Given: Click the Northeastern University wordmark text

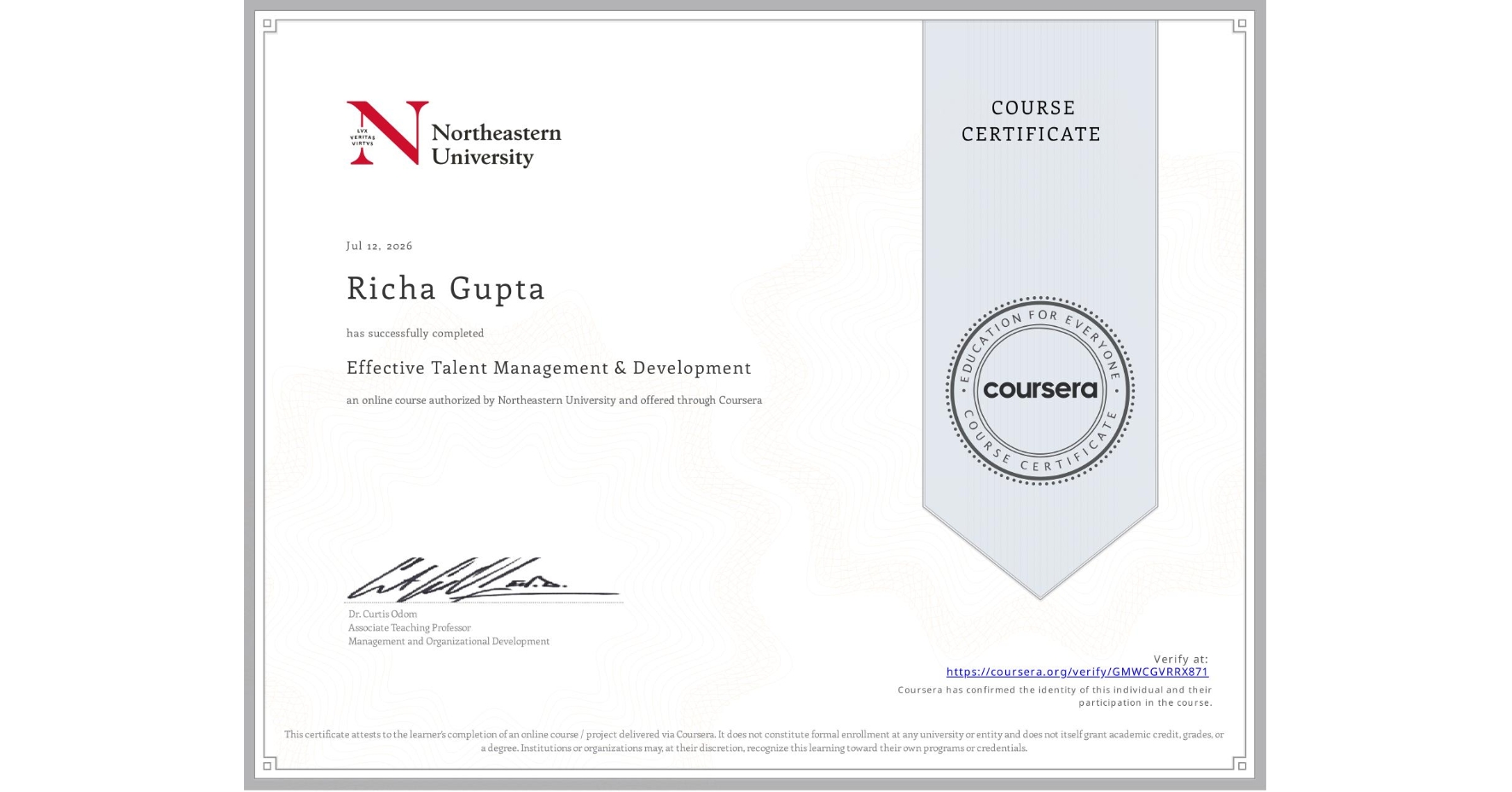Looking at the screenshot, I should click(x=496, y=144).
